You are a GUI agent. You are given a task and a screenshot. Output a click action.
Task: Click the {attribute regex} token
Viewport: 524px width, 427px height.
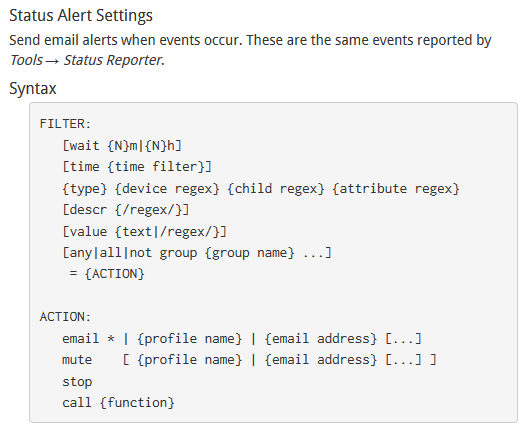(x=396, y=189)
